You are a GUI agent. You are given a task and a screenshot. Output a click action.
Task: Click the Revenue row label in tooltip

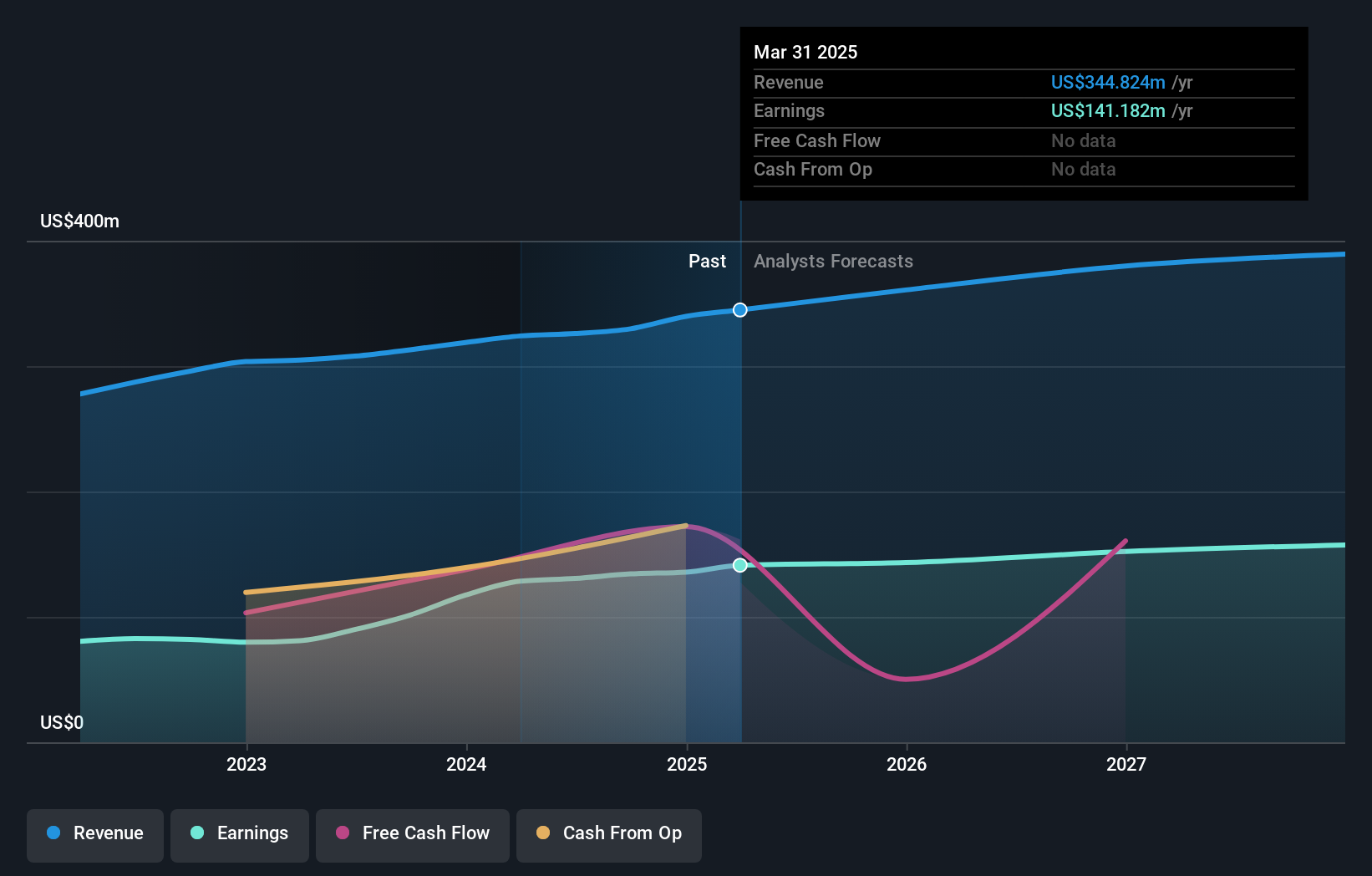tap(789, 83)
